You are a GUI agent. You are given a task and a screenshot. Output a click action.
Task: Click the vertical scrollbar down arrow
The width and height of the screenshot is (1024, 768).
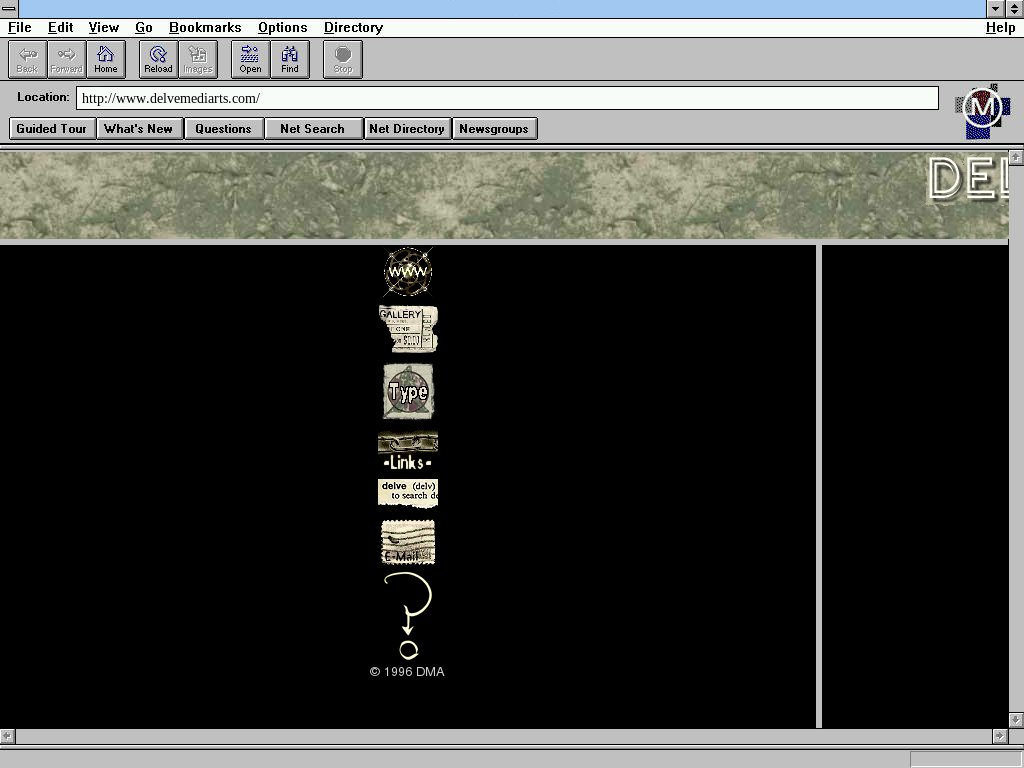coord(1016,720)
